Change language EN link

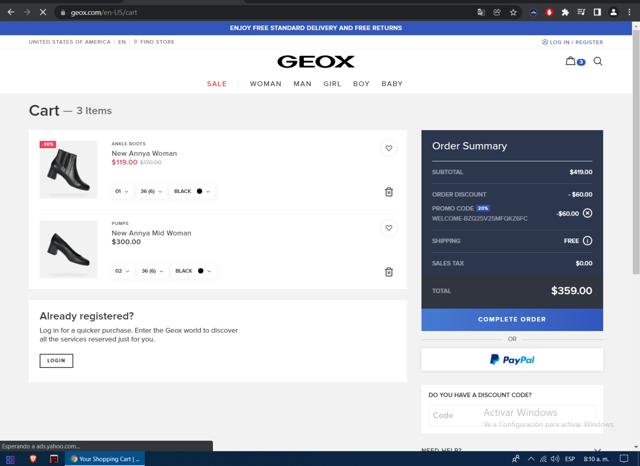pyautogui.click(x=122, y=42)
